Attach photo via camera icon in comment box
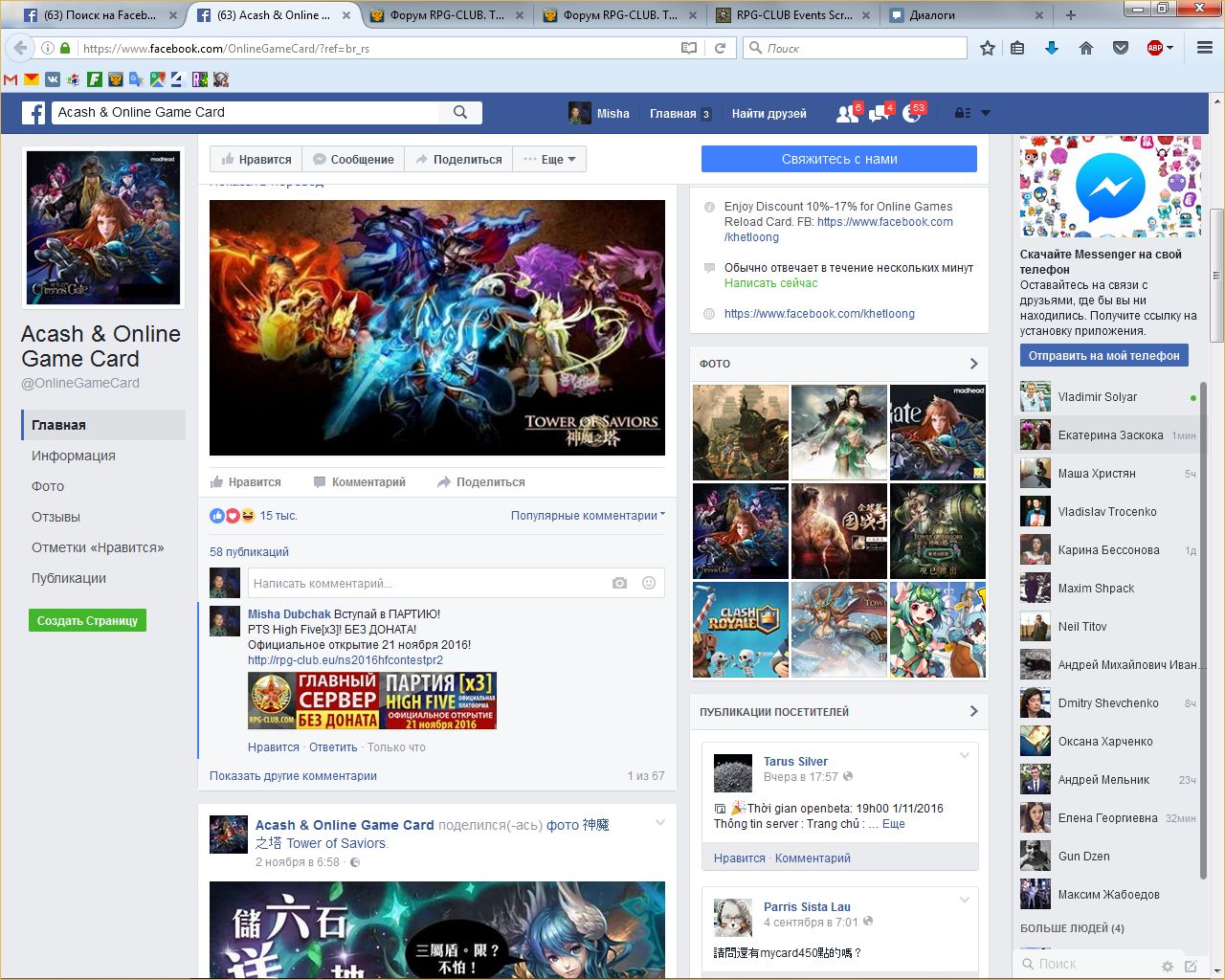This screenshot has width=1225, height=980. click(619, 583)
